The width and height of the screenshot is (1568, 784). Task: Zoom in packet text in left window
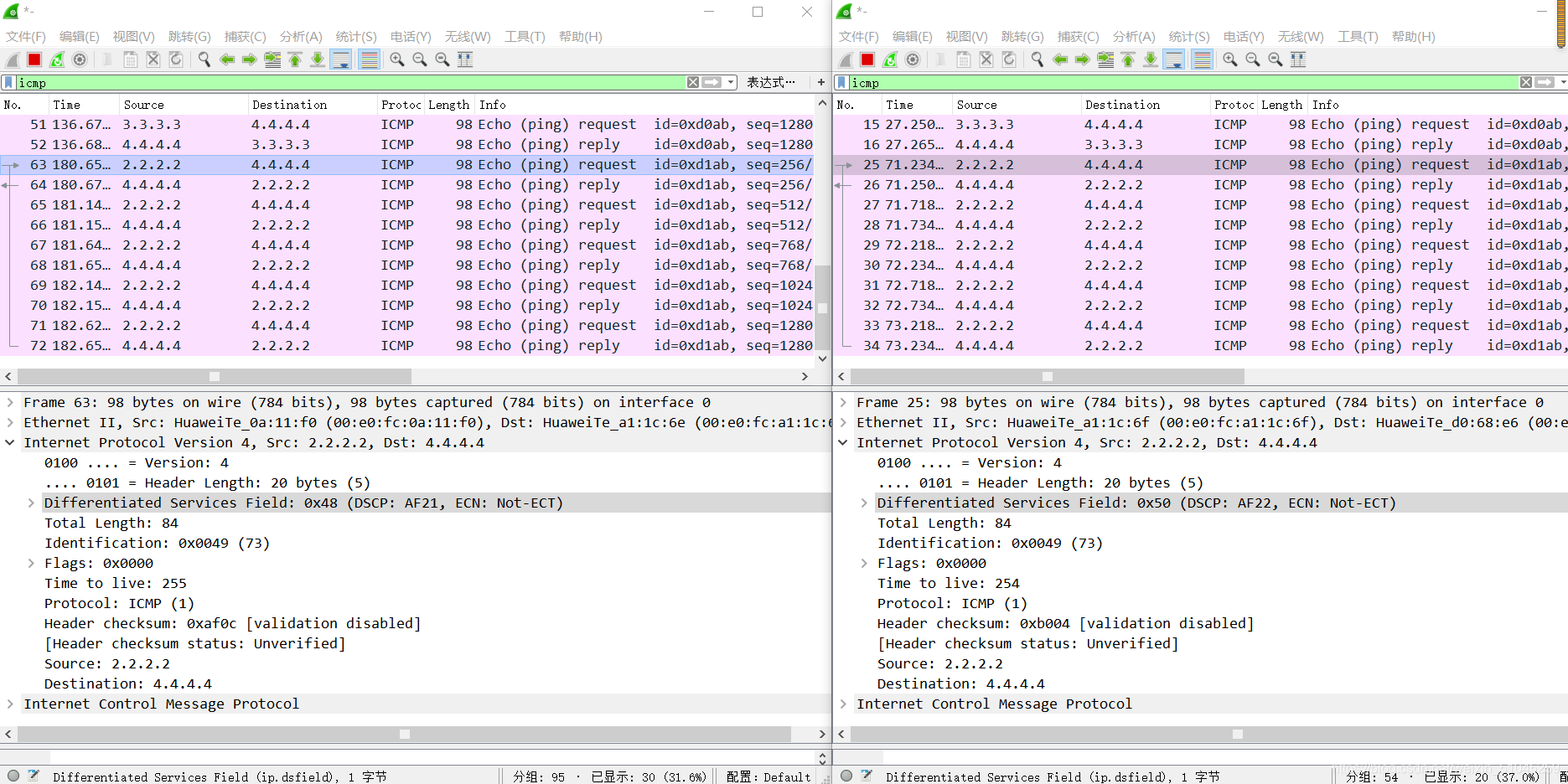coord(397,59)
